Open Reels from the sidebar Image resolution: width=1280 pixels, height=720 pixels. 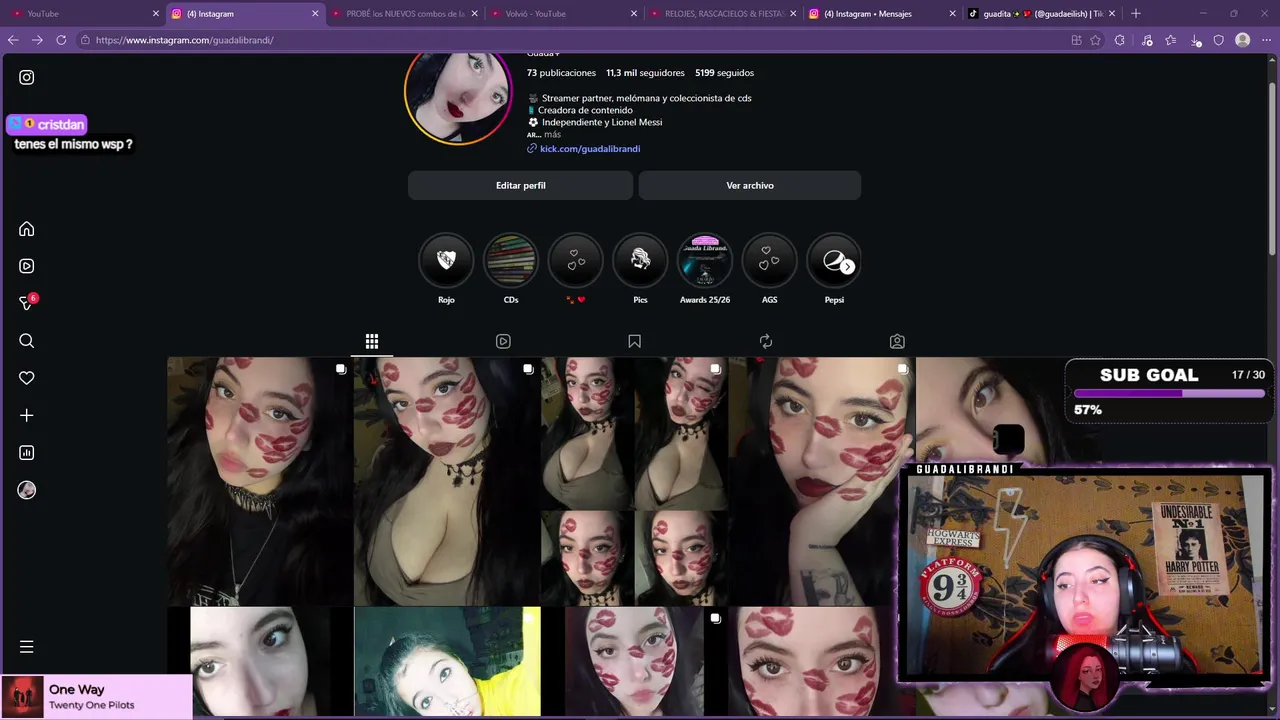point(27,266)
